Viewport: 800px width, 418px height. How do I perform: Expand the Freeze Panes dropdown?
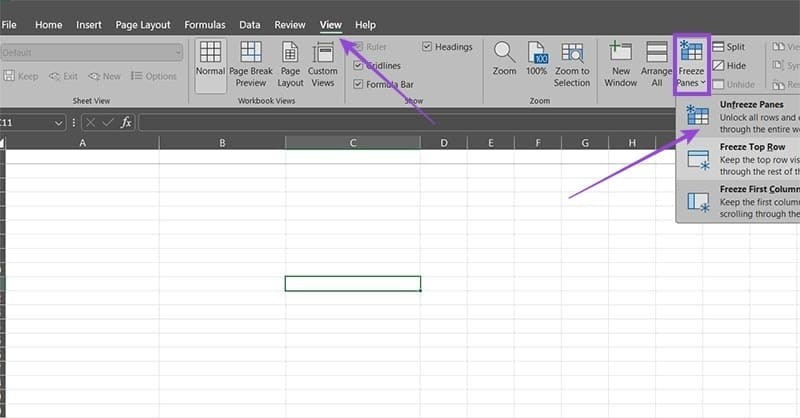690,64
